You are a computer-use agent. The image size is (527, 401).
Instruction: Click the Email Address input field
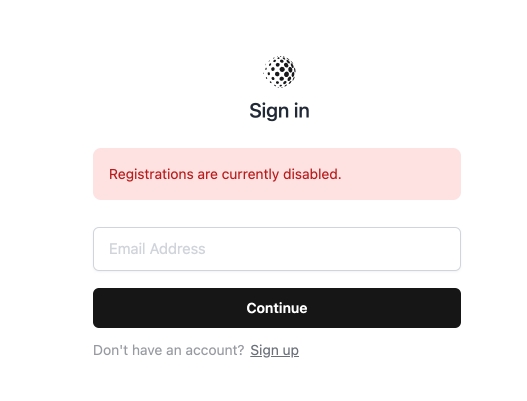(277, 249)
